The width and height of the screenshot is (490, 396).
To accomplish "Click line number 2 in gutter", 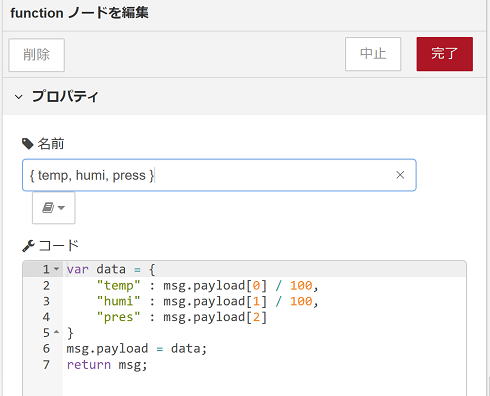I will [46, 286].
